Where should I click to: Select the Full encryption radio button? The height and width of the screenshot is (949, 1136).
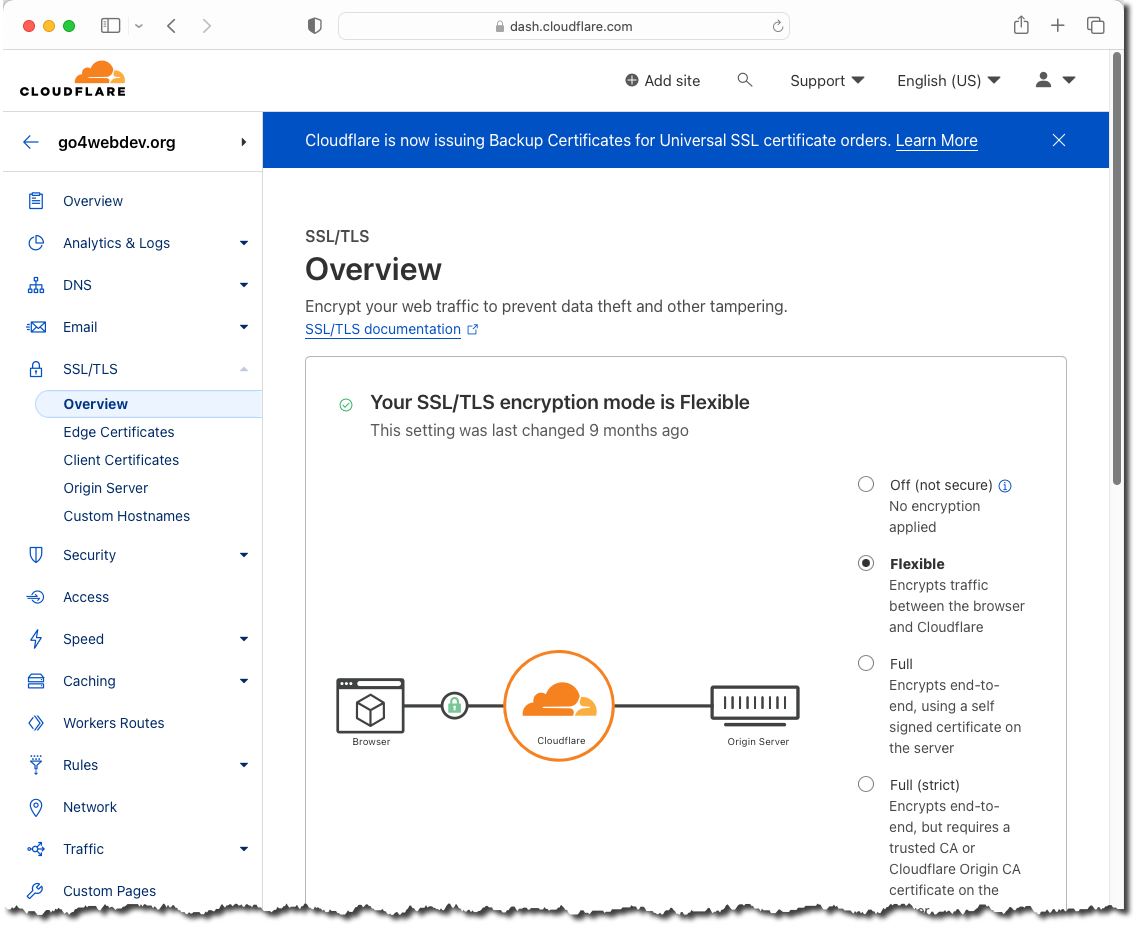click(866, 663)
